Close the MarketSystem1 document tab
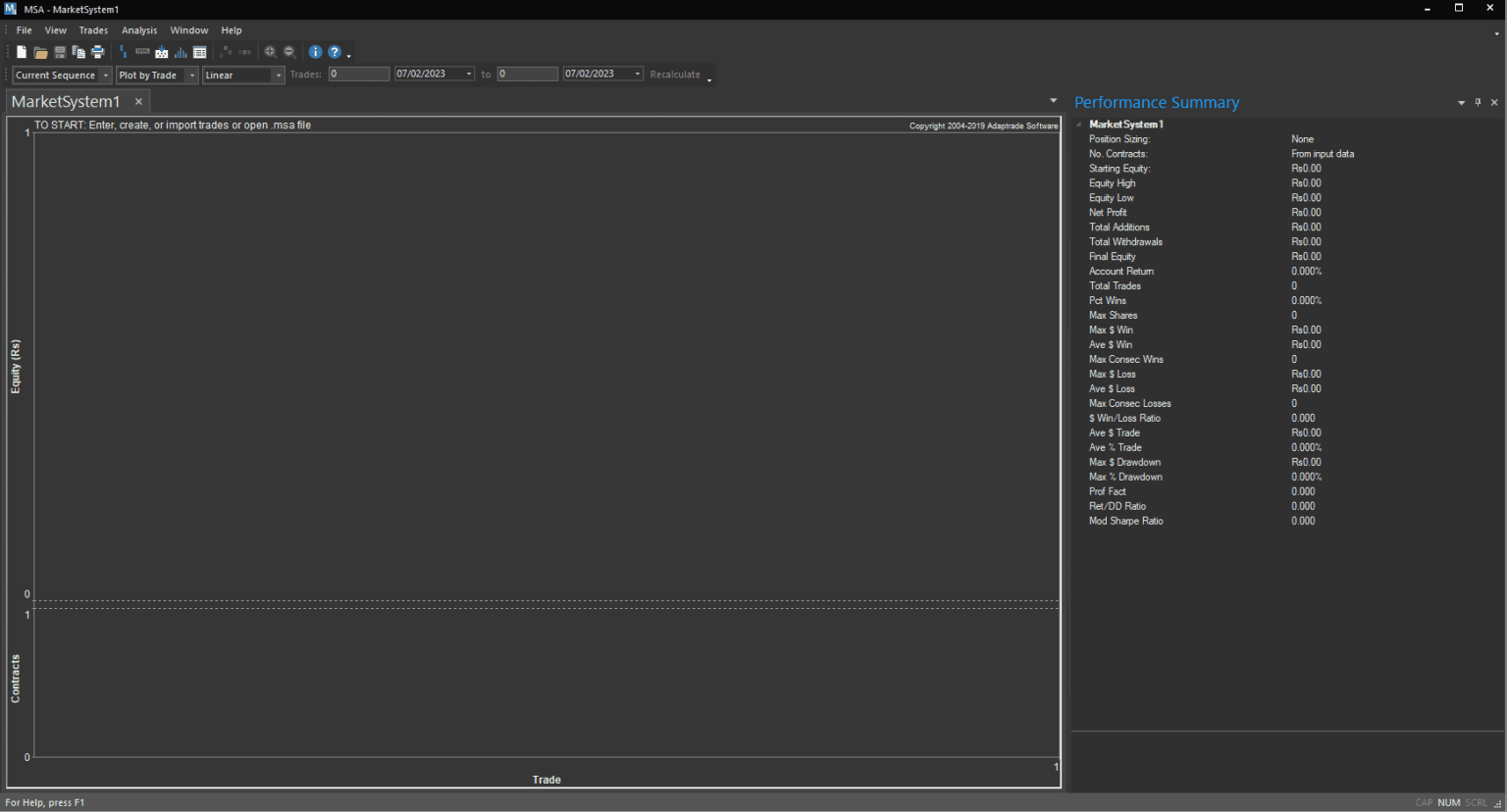 [138, 102]
